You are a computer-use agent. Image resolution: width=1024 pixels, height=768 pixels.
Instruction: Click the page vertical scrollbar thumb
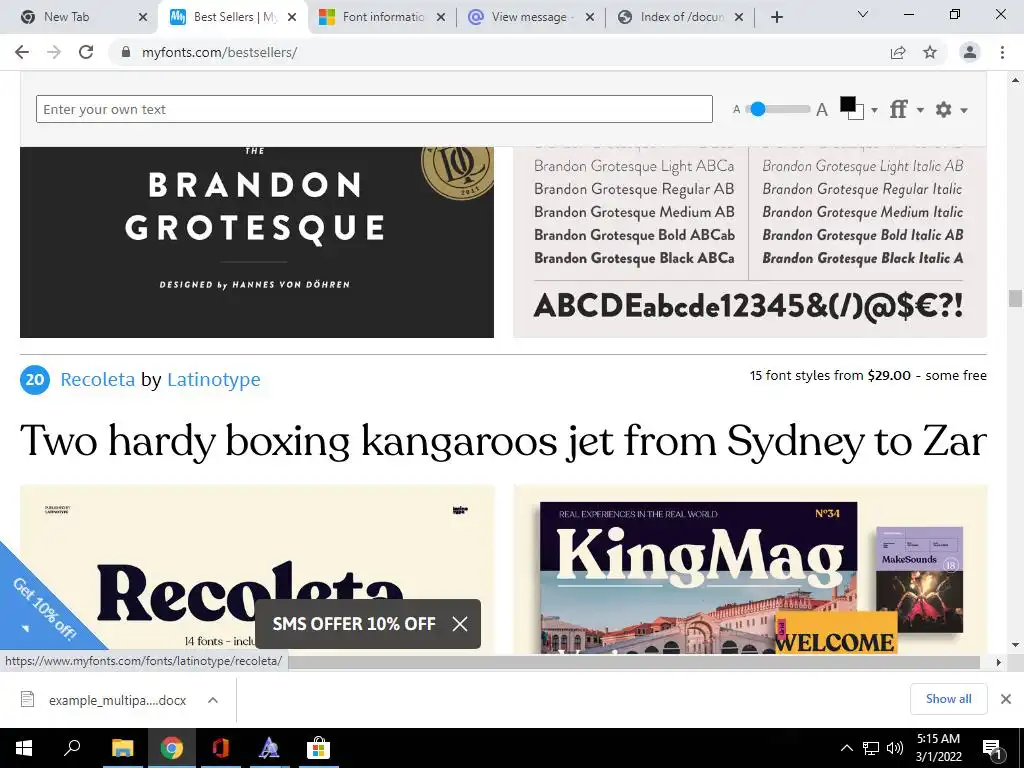click(1015, 298)
